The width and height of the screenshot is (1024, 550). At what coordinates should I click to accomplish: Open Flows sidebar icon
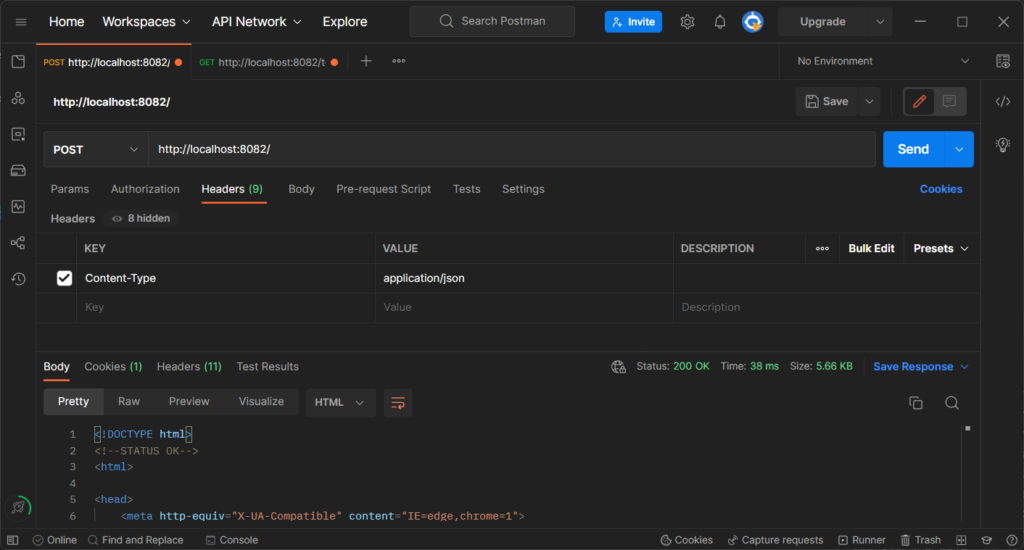point(18,243)
